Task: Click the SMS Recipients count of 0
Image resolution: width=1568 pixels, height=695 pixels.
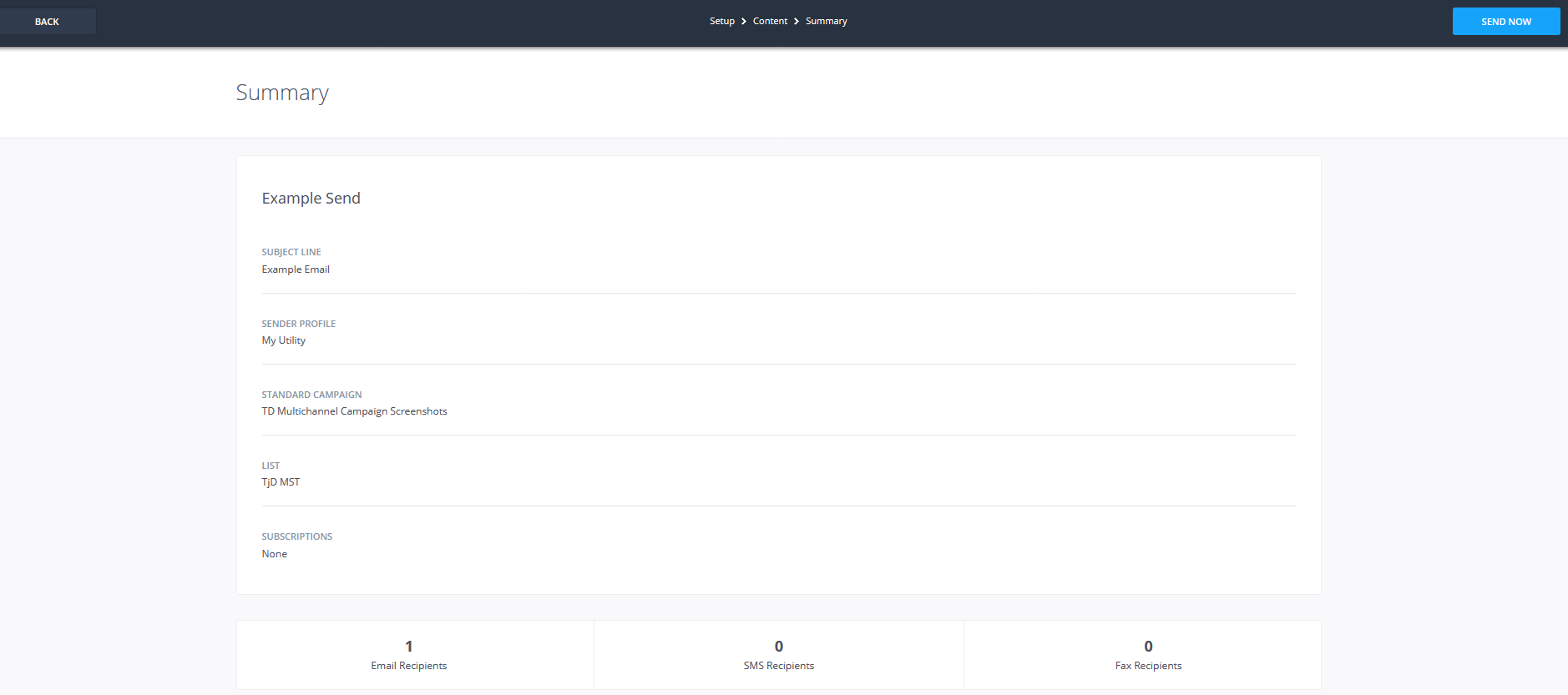Action: point(779,646)
